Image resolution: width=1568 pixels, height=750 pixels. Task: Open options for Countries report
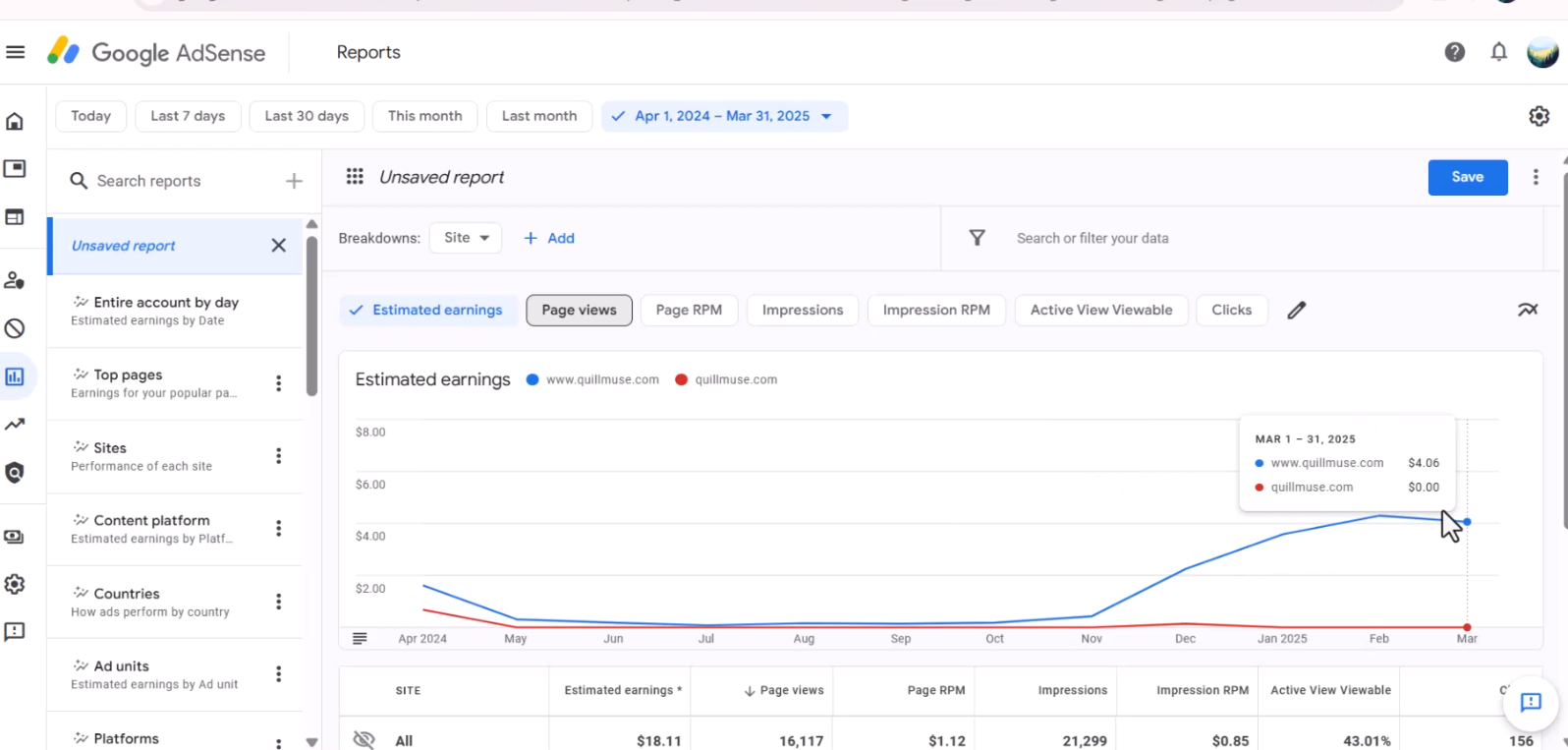tap(279, 602)
